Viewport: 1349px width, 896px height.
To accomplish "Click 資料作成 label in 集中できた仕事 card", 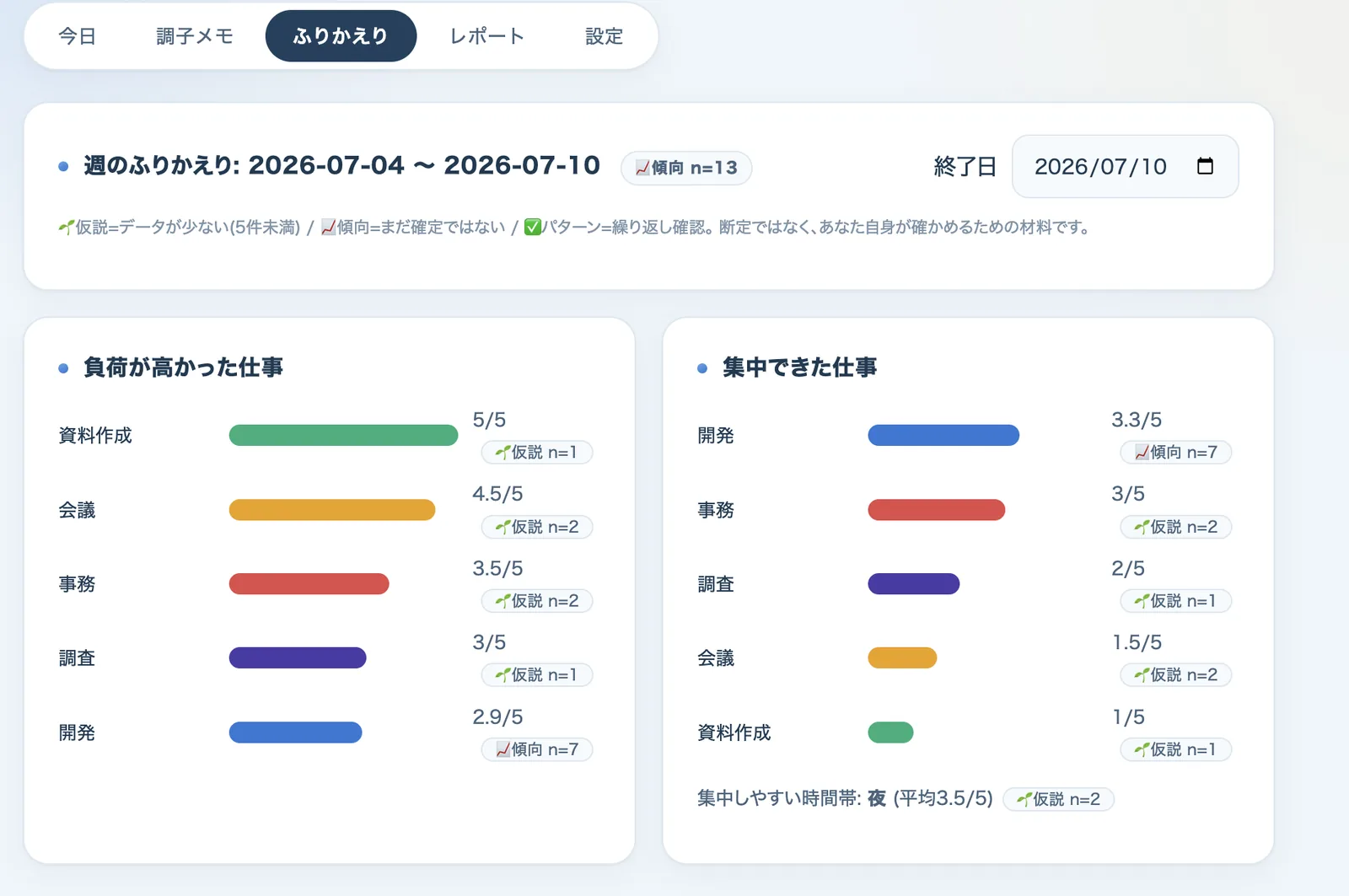I will (x=734, y=732).
